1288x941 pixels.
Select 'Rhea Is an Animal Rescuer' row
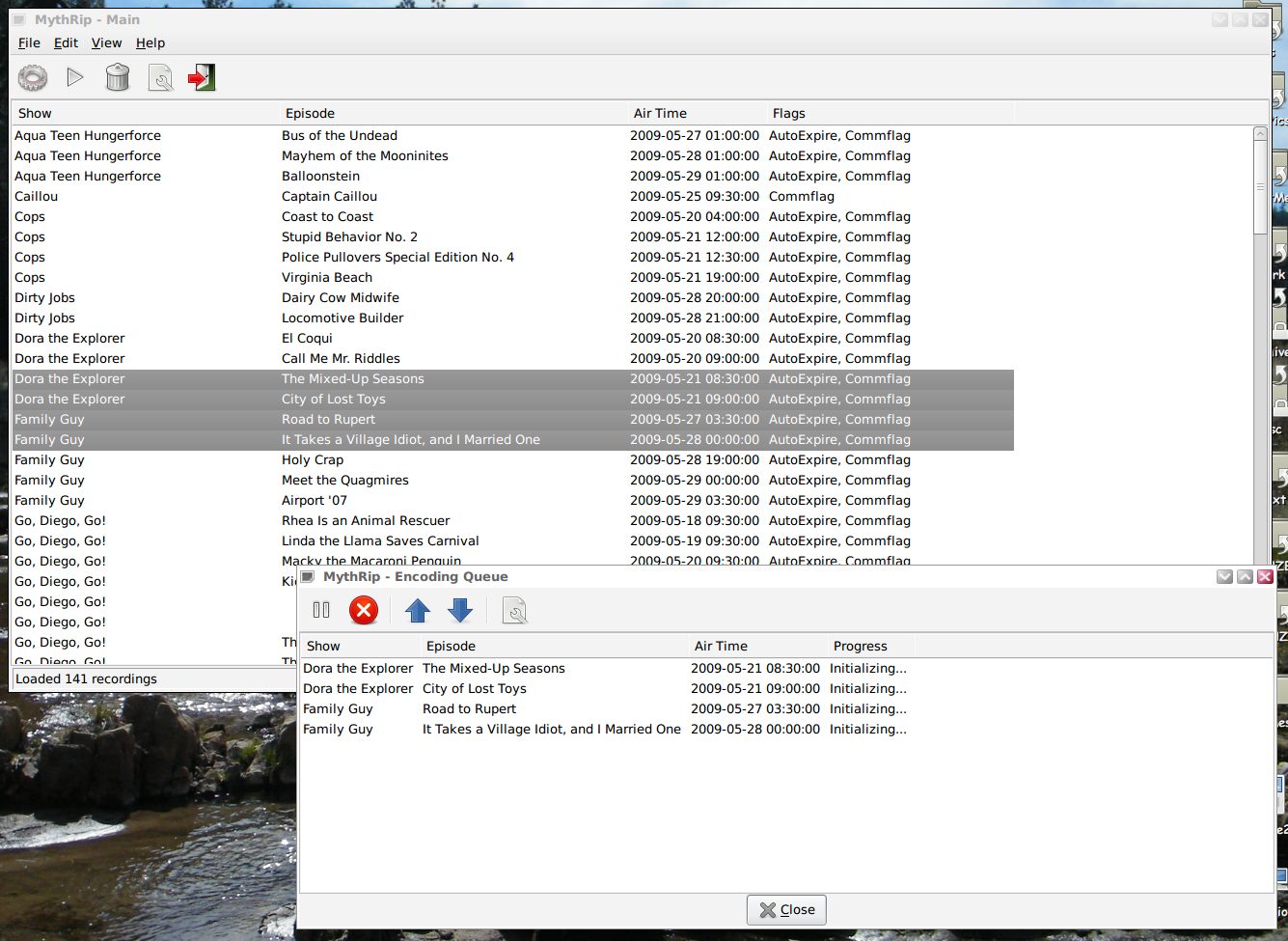512,520
